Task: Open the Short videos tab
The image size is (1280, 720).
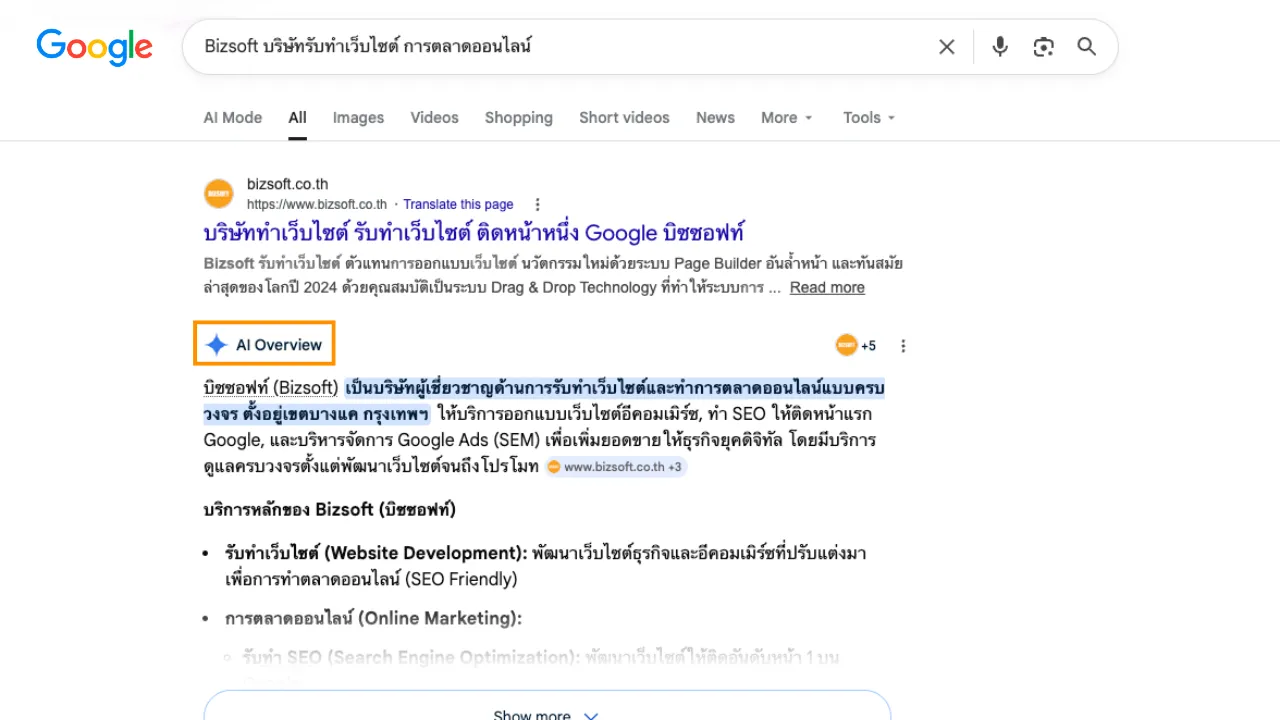Action: click(x=624, y=118)
